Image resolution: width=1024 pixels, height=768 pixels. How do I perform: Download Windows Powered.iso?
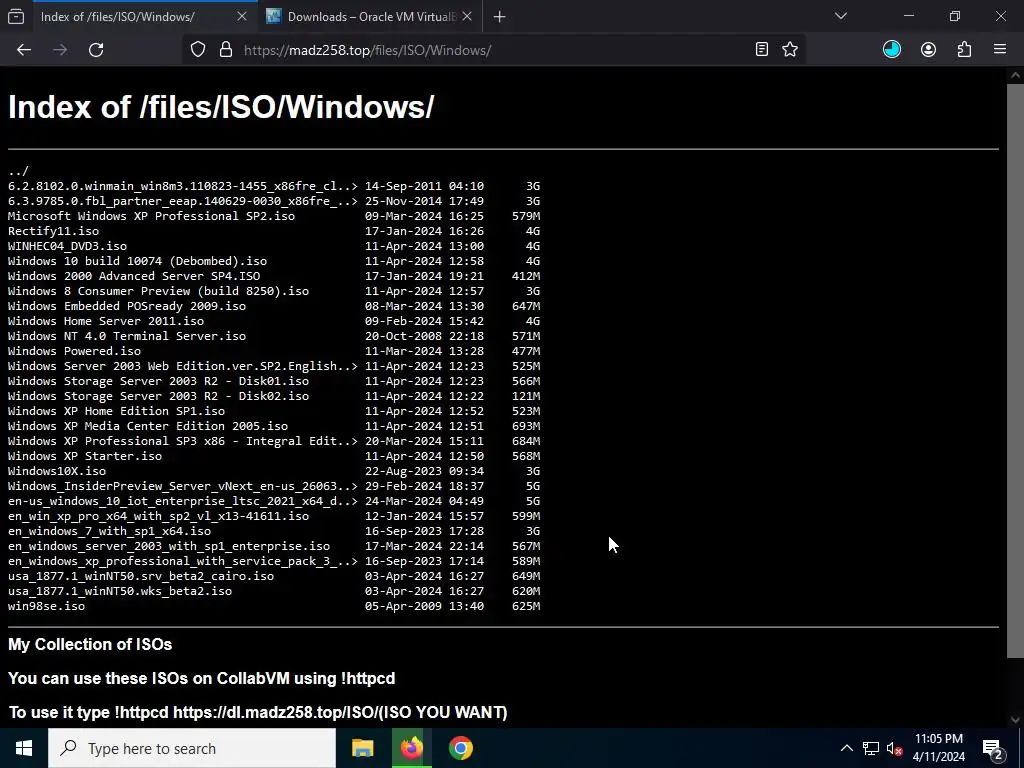74,351
